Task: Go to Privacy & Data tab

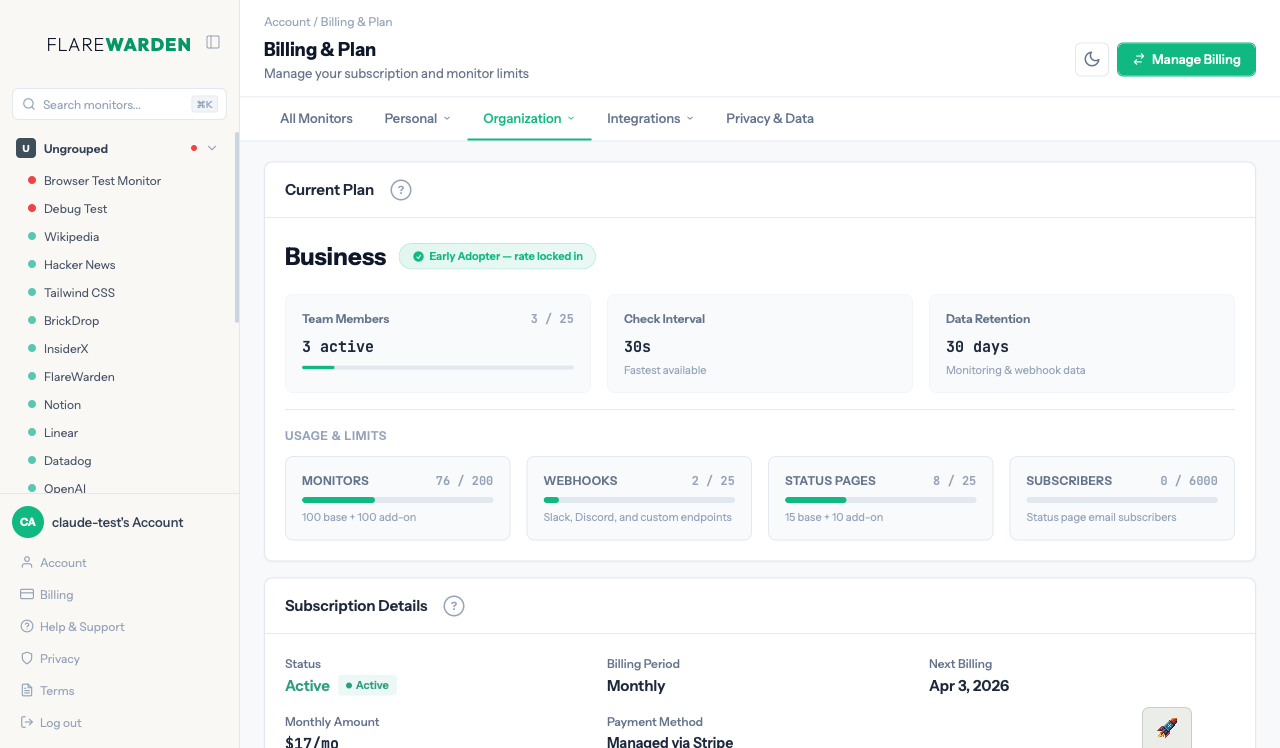Action: tap(769, 118)
